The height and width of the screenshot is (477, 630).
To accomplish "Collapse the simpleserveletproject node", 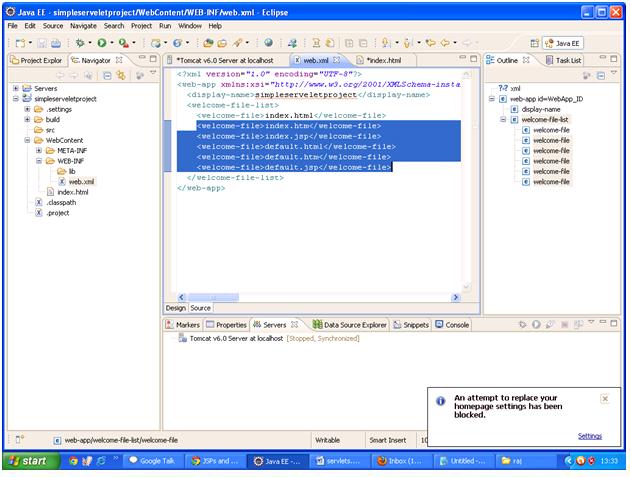I will click(x=16, y=98).
